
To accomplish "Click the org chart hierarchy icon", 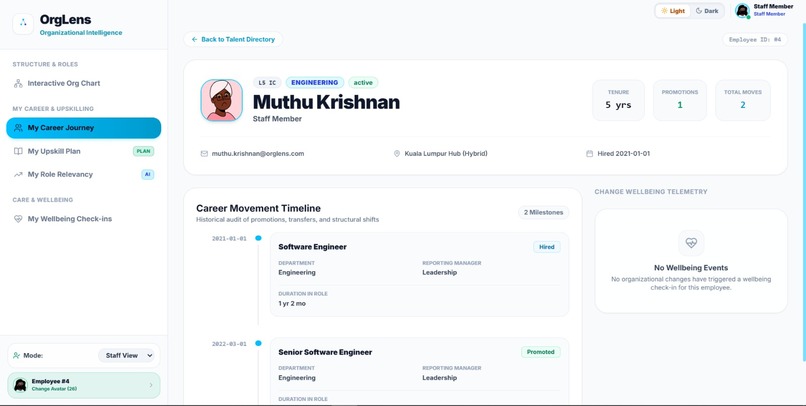I will (18, 83).
